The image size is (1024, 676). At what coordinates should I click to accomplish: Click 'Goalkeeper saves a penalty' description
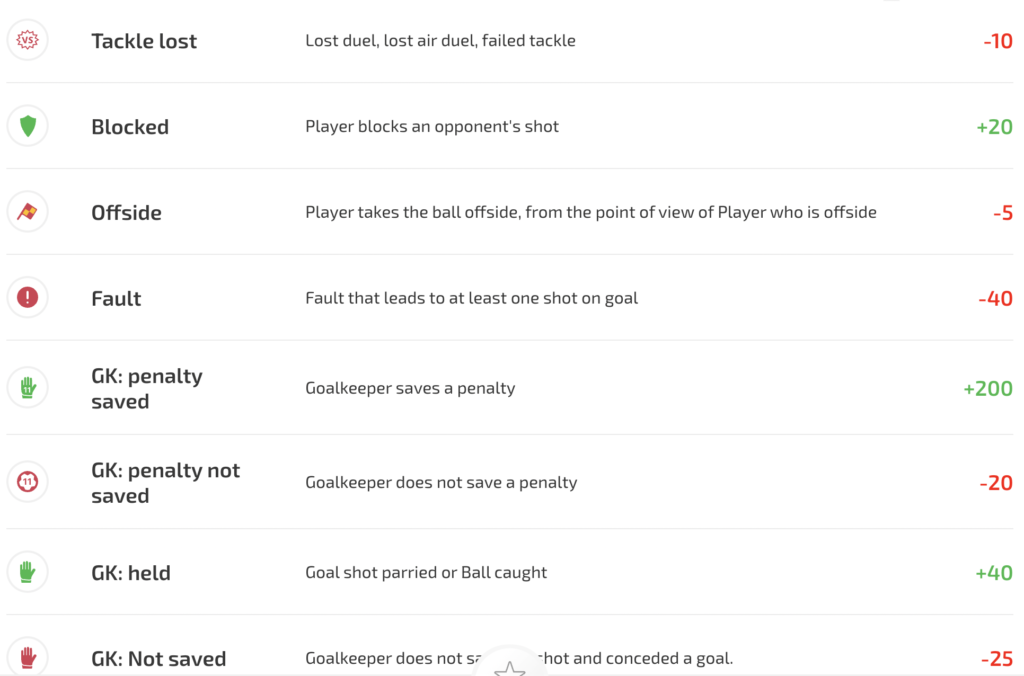point(410,388)
